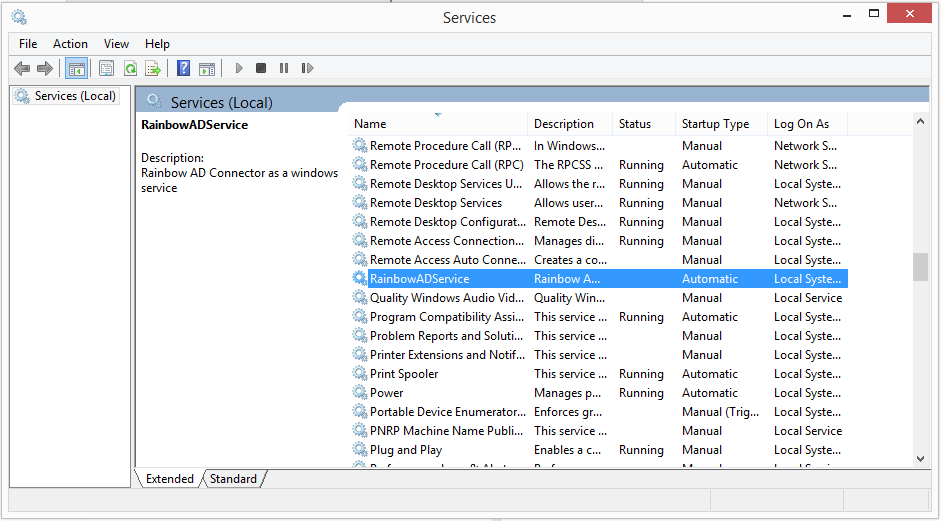Select the Print Spooler service row
This screenshot has height=521, width=941.
pos(404,374)
